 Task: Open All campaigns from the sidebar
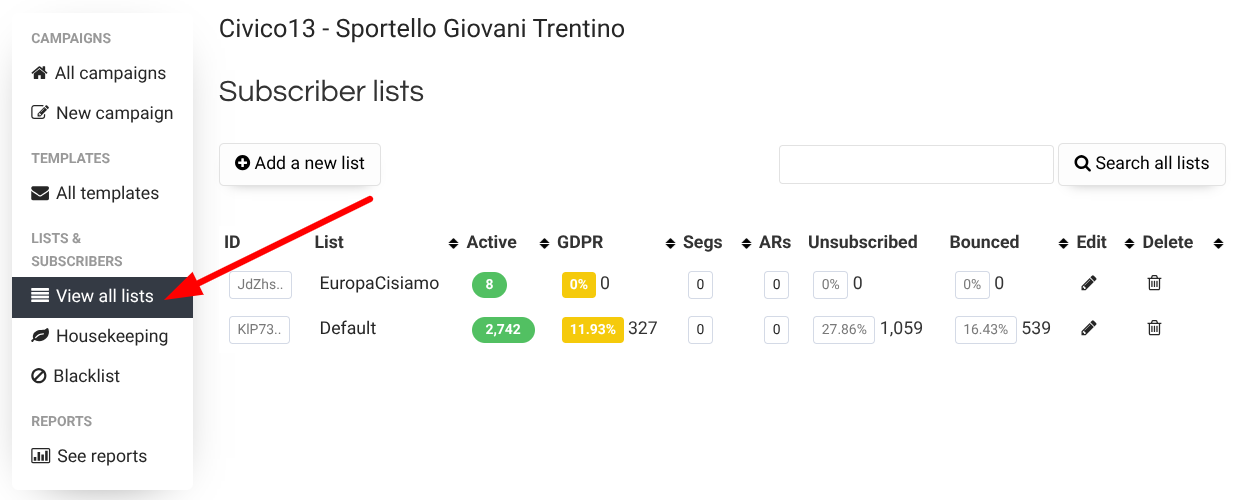tap(99, 73)
